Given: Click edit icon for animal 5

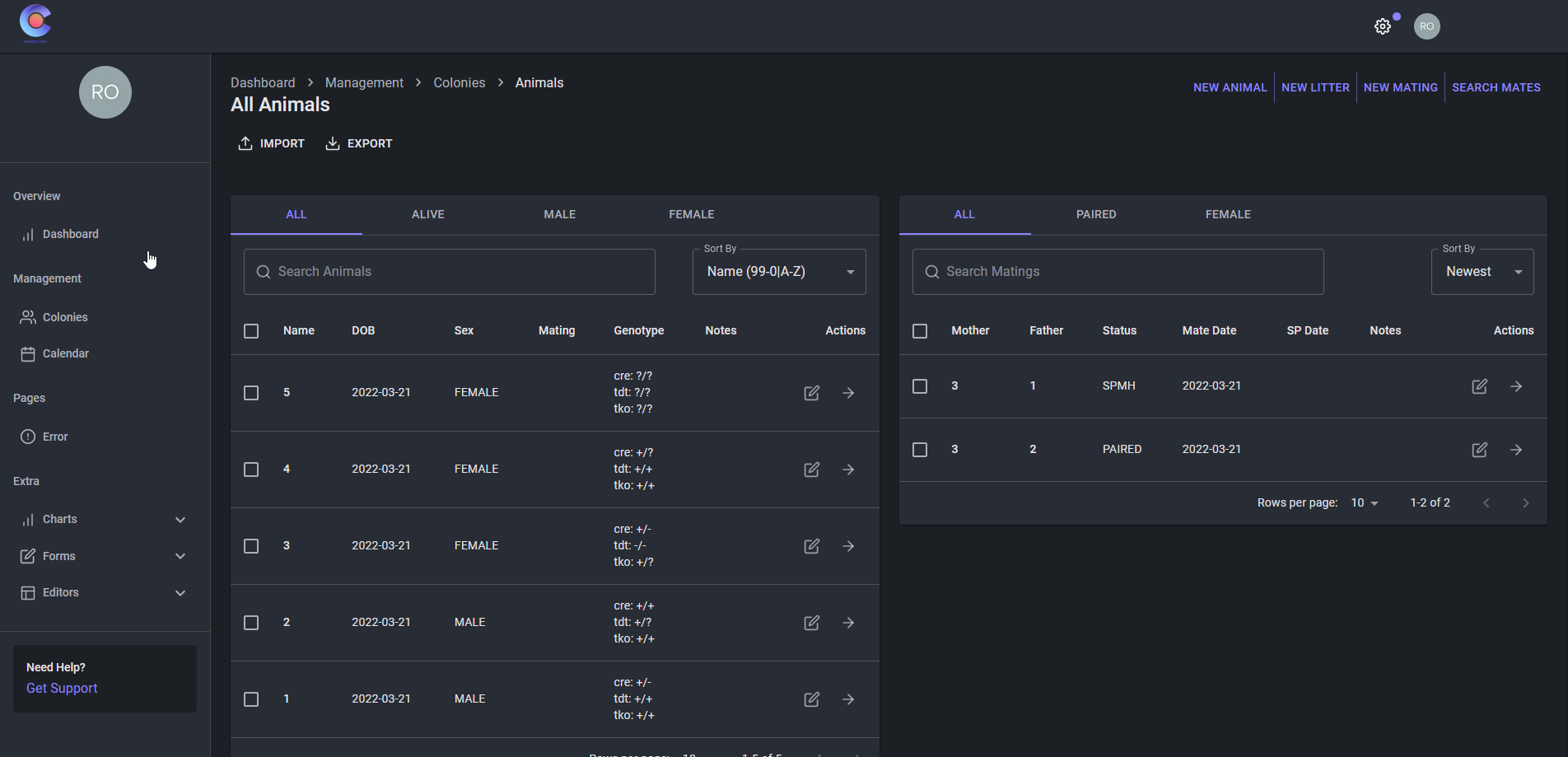Looking at the screenshot, I should tap(811, 393).
